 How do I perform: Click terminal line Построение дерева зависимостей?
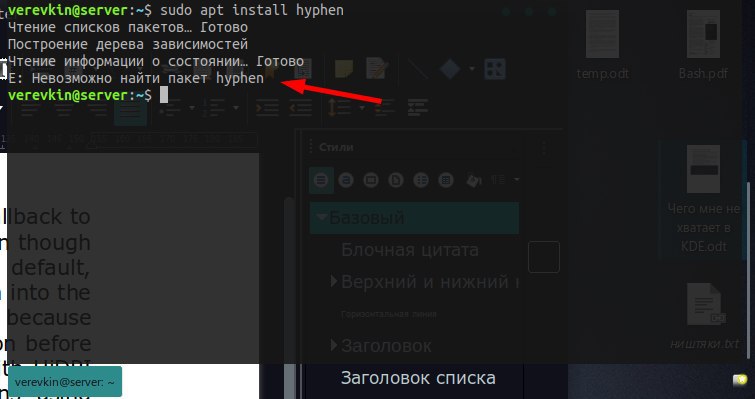[x=128, y=44]
